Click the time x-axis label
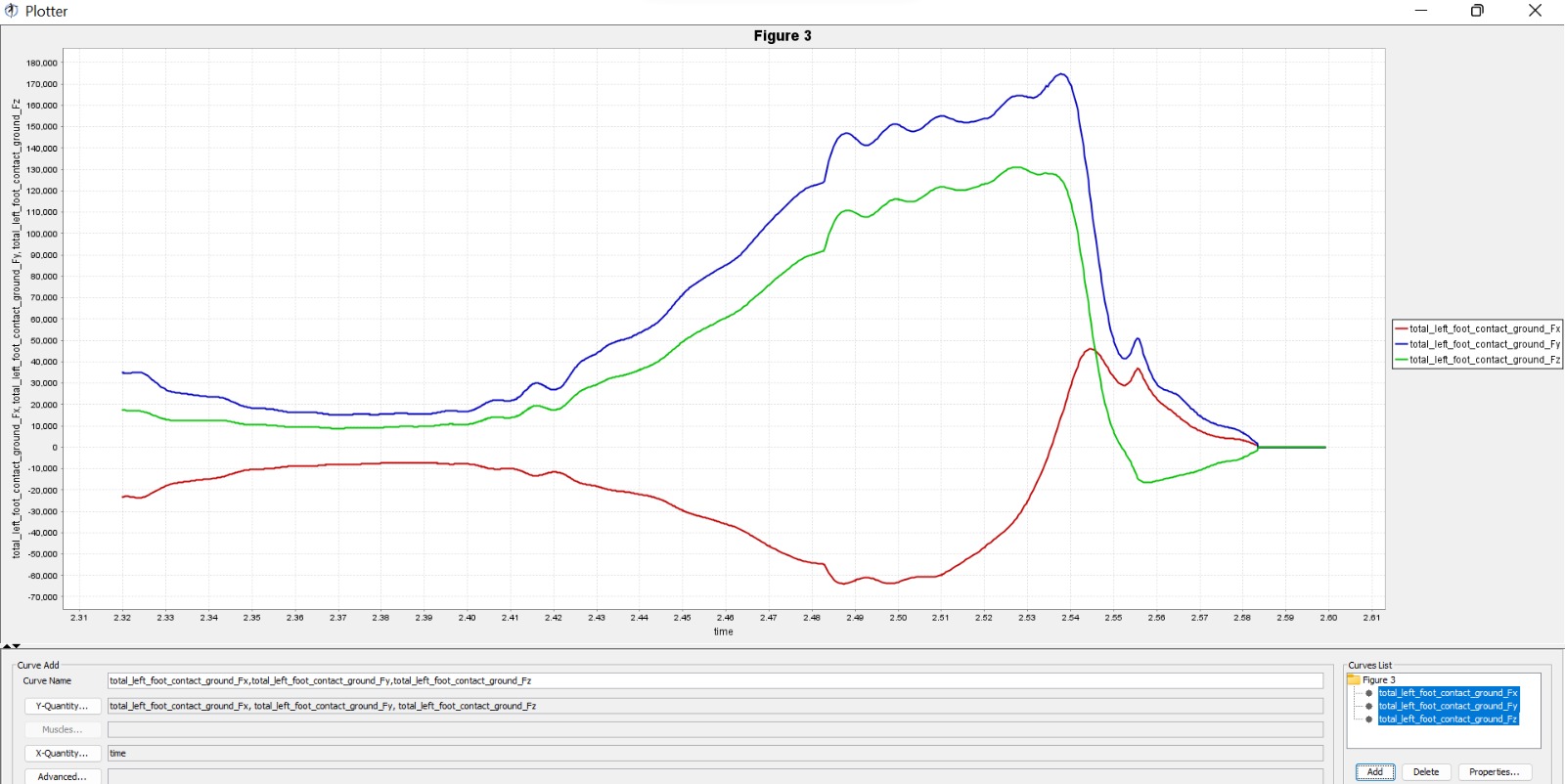The height and width of the screenshot is (784, 1565). (x=723, y=632)
